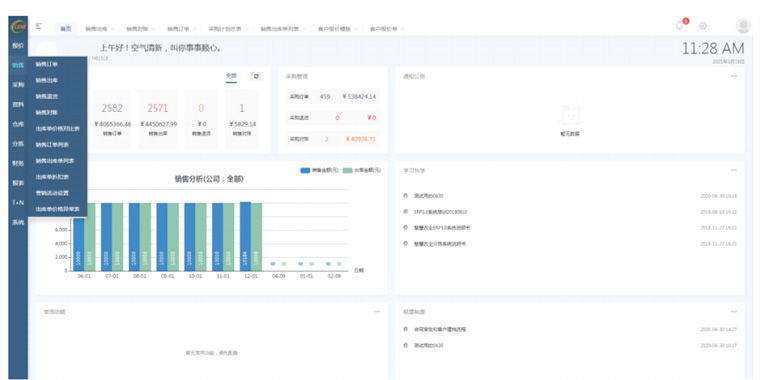
Task: Click the document icon beside 测试用的0430 in 学习共享
Action: point(406,196)
